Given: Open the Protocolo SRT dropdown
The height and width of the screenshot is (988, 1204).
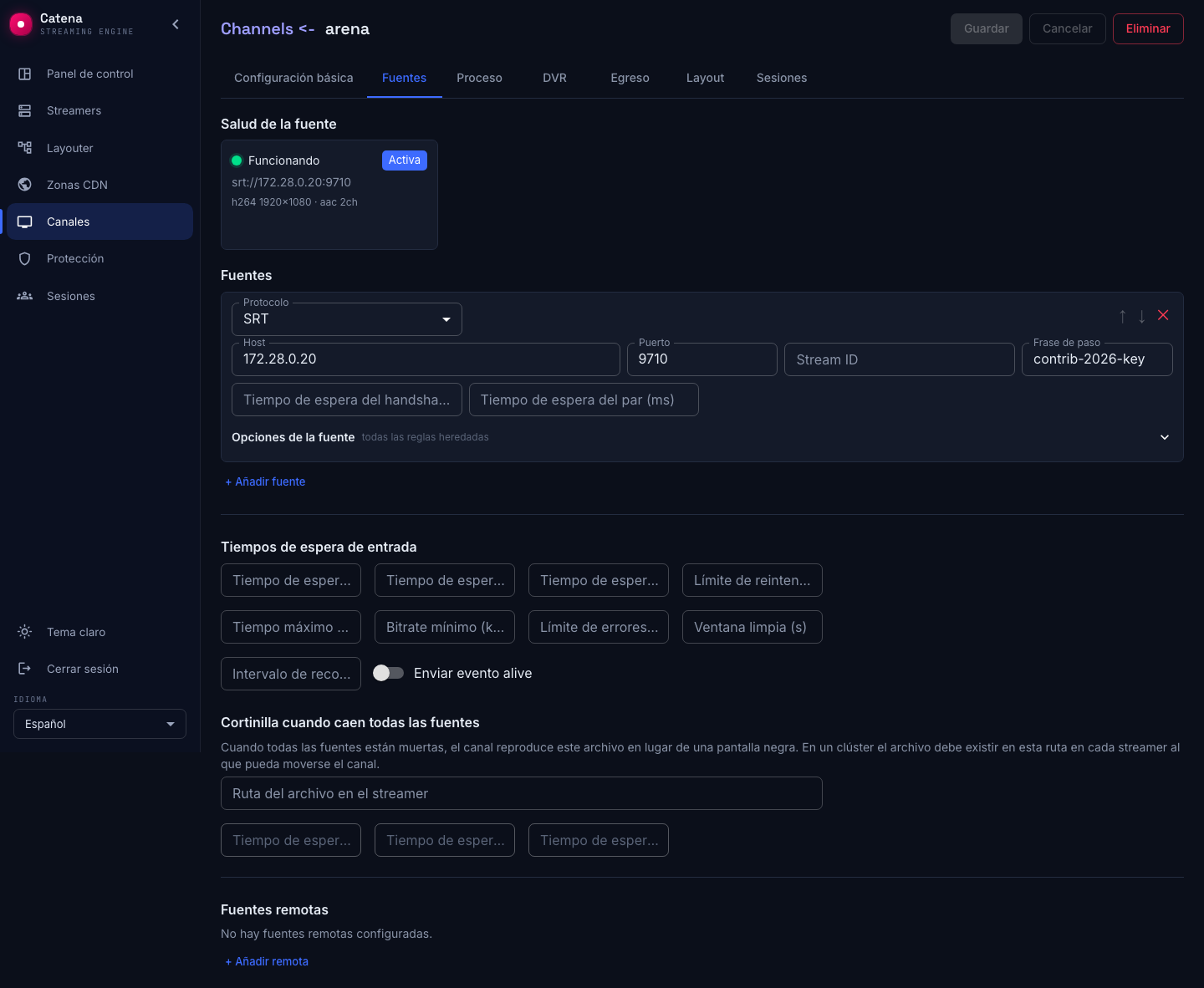Looking at the screenshot, I should [347, 319].
